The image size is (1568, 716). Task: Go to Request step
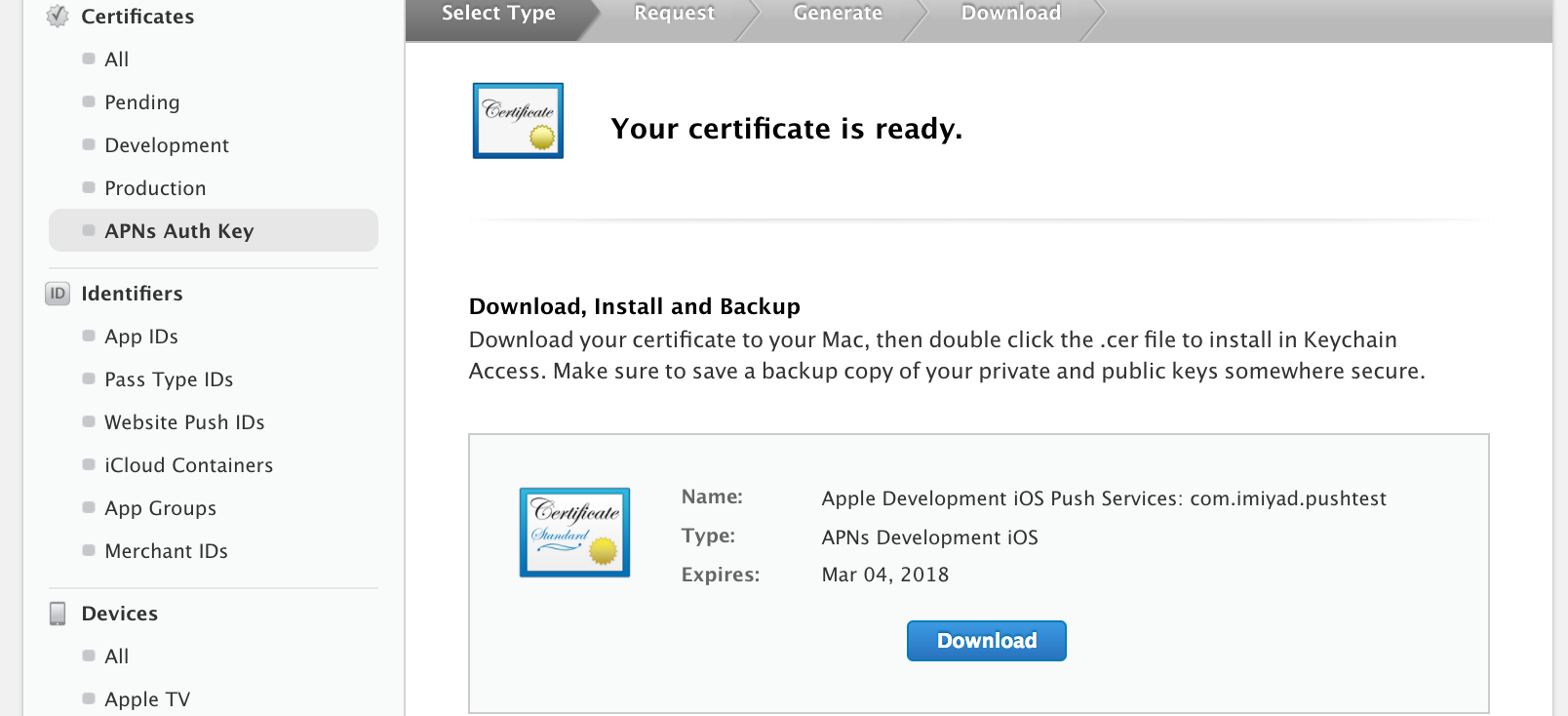(674, 14)
